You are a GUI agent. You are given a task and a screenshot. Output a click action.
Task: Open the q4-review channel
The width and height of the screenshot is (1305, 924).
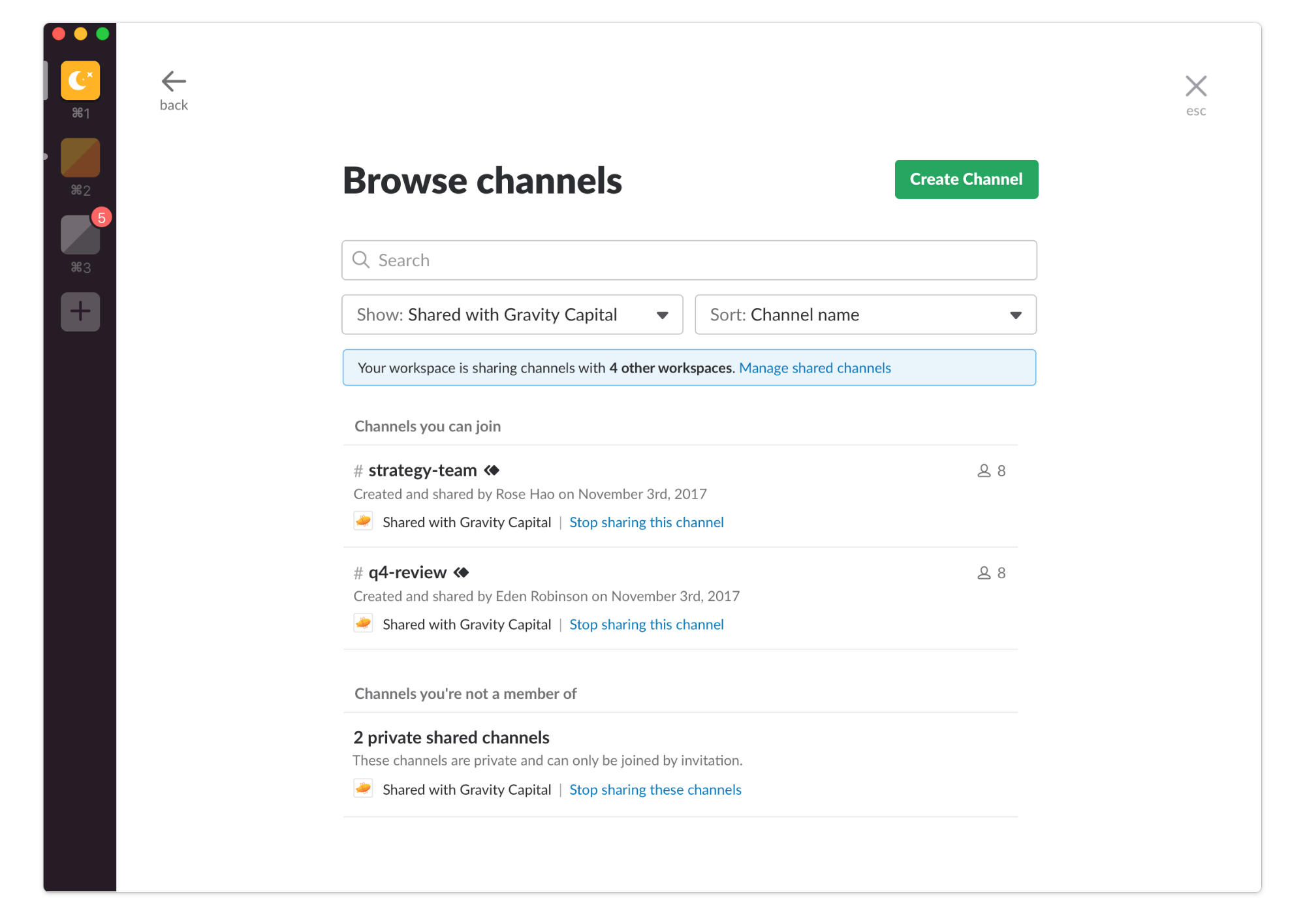407,572
